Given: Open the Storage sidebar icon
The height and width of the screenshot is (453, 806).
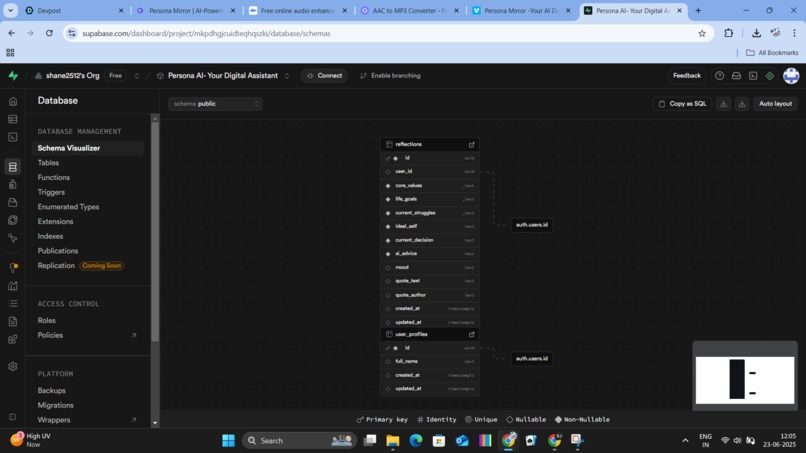Looking at the screenshot, I should pos(13,203).
